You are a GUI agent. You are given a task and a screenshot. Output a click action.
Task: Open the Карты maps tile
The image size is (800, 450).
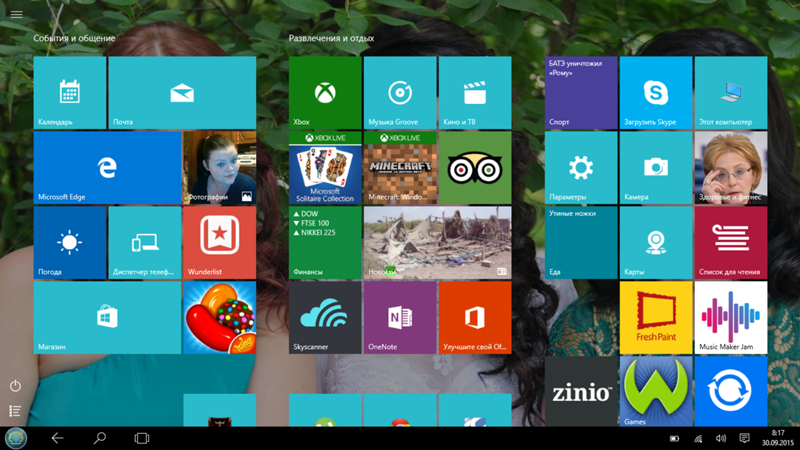[x=656, y=242]
